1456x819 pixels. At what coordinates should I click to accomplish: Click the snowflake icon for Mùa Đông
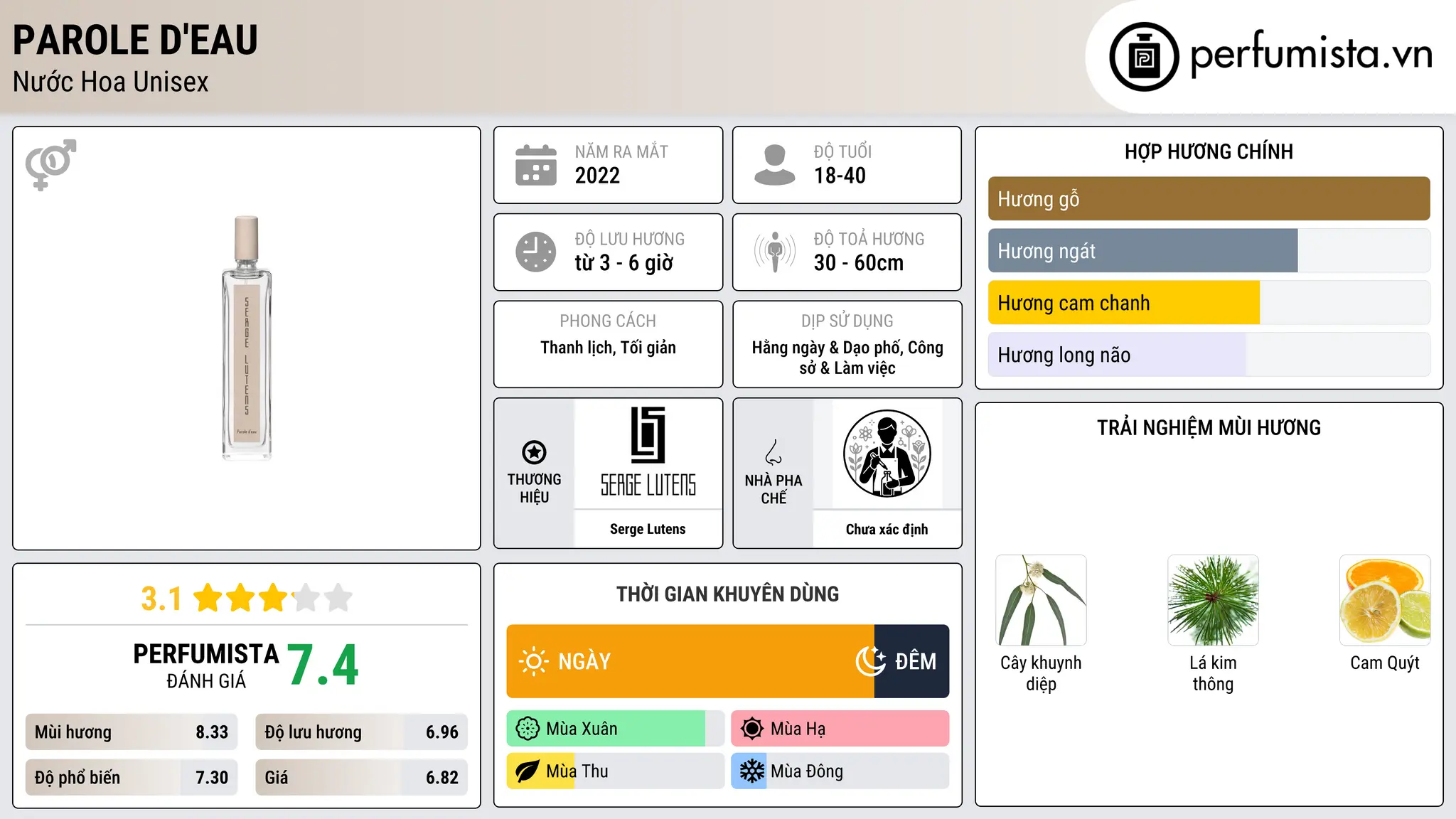[752, 771]
